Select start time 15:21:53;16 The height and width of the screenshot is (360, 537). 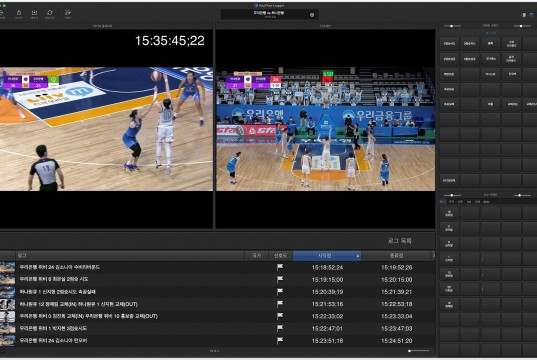tap(327, 304)
